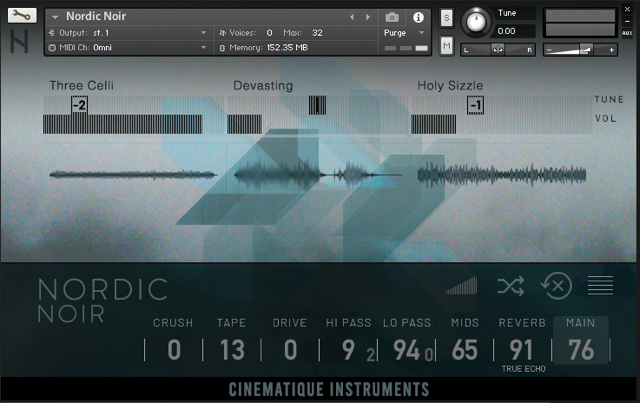Click the Three Celli layer name

(x=82, y=86)
